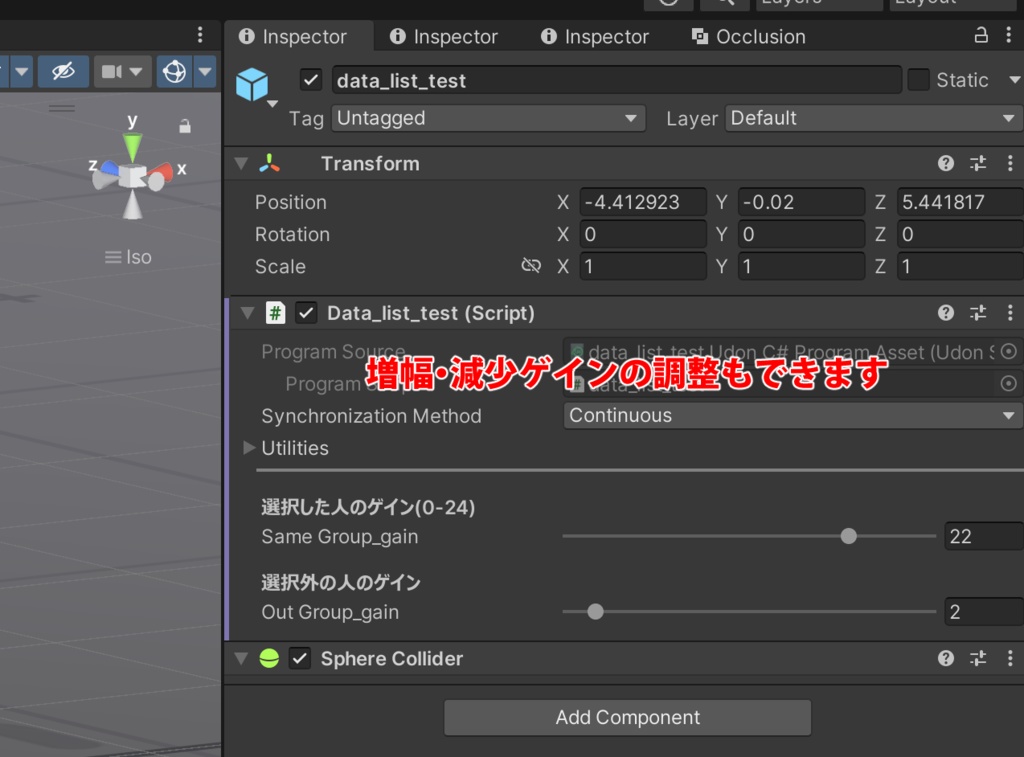Screen dimensions: 1024x757
Task: Click the green Y axis gizmo cone
Action: point(133,147)
